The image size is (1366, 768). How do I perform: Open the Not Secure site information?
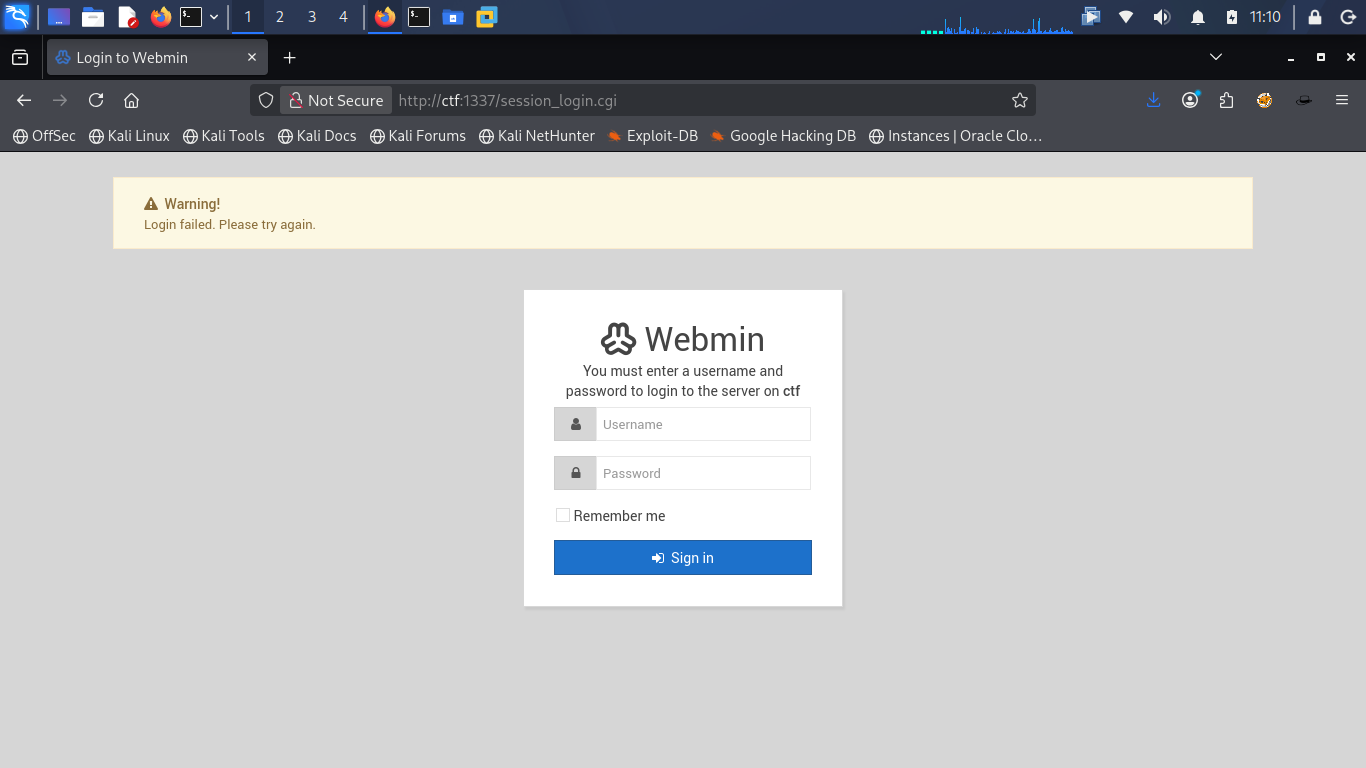pos(336,100)
